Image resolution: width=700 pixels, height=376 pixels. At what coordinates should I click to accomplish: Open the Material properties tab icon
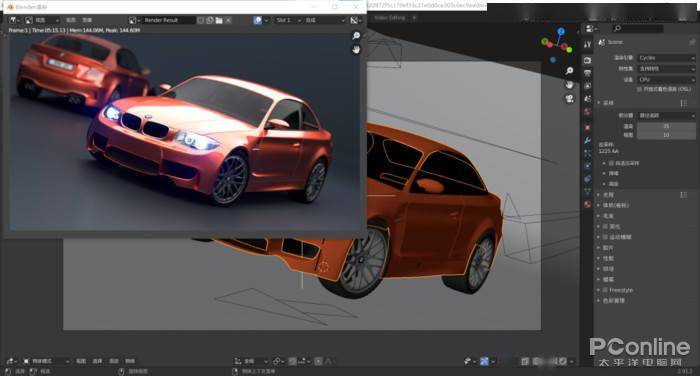pos(588,204)
